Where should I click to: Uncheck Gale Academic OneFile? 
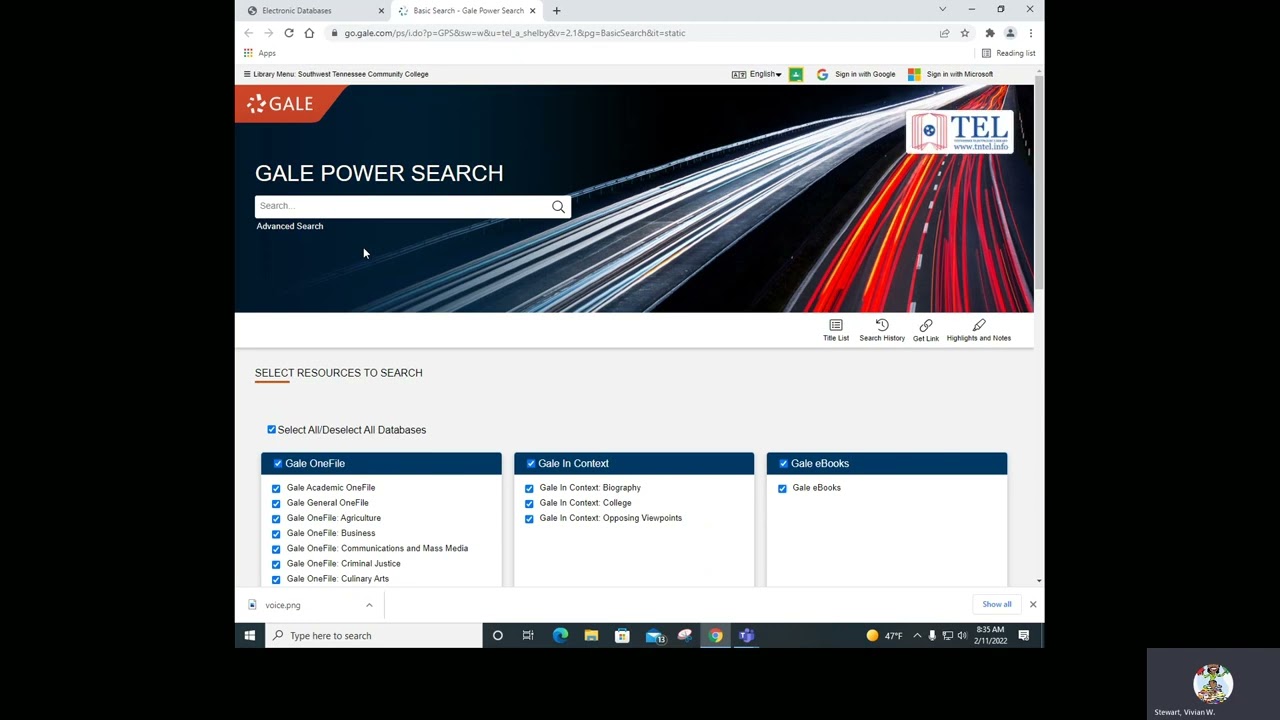(x=276, y=488)
